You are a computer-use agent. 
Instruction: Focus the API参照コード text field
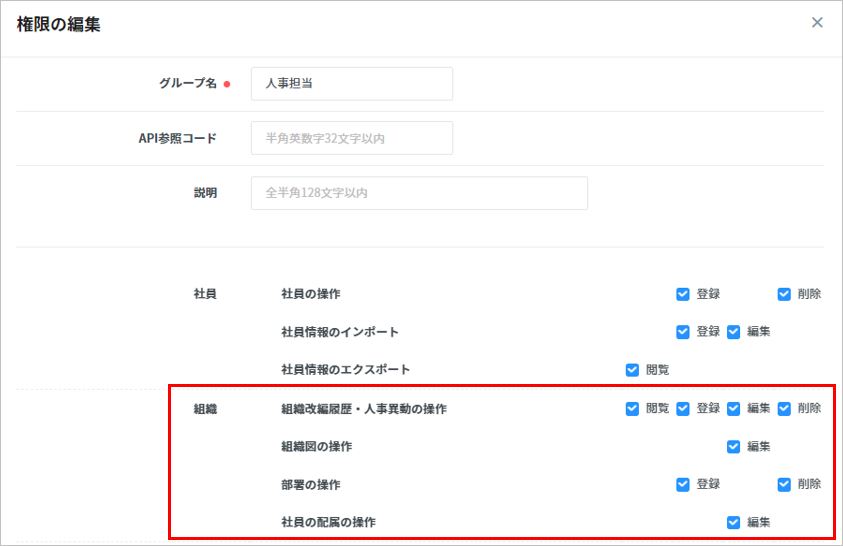pyautogui.click(x=351, y=138)
